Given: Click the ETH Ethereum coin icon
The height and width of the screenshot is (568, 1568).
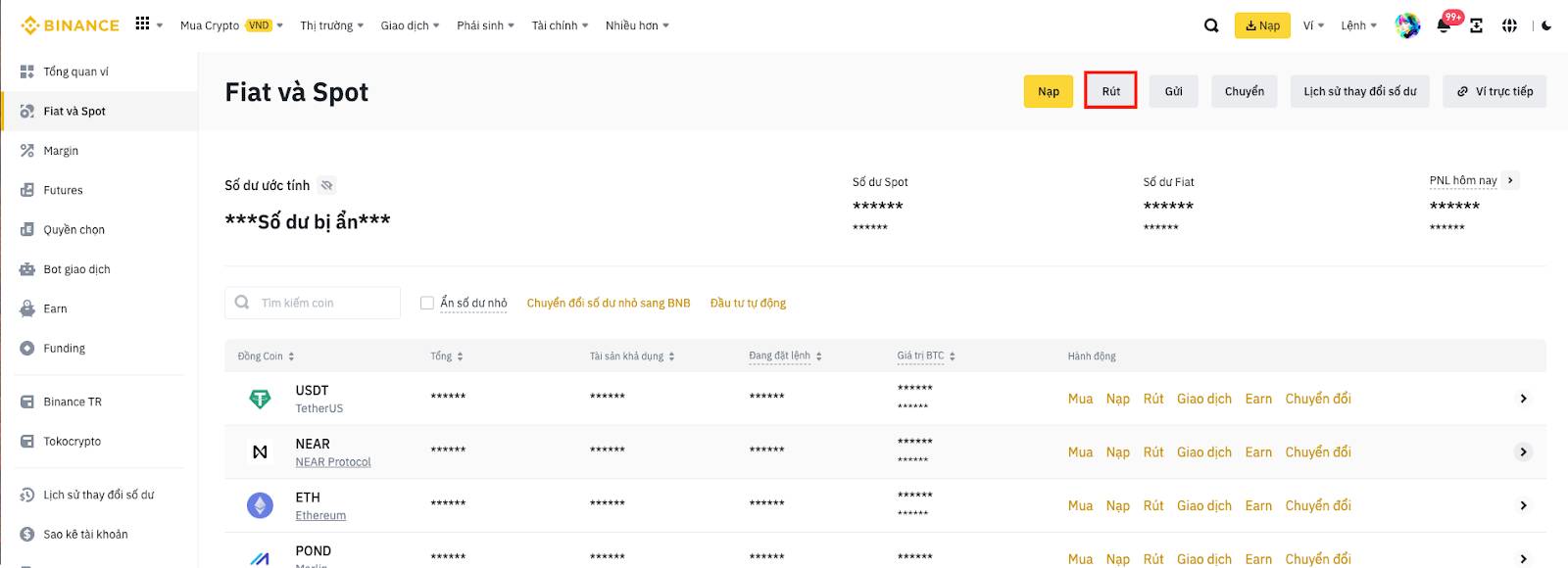Looking at the screenshot, I should click(260, 505).
